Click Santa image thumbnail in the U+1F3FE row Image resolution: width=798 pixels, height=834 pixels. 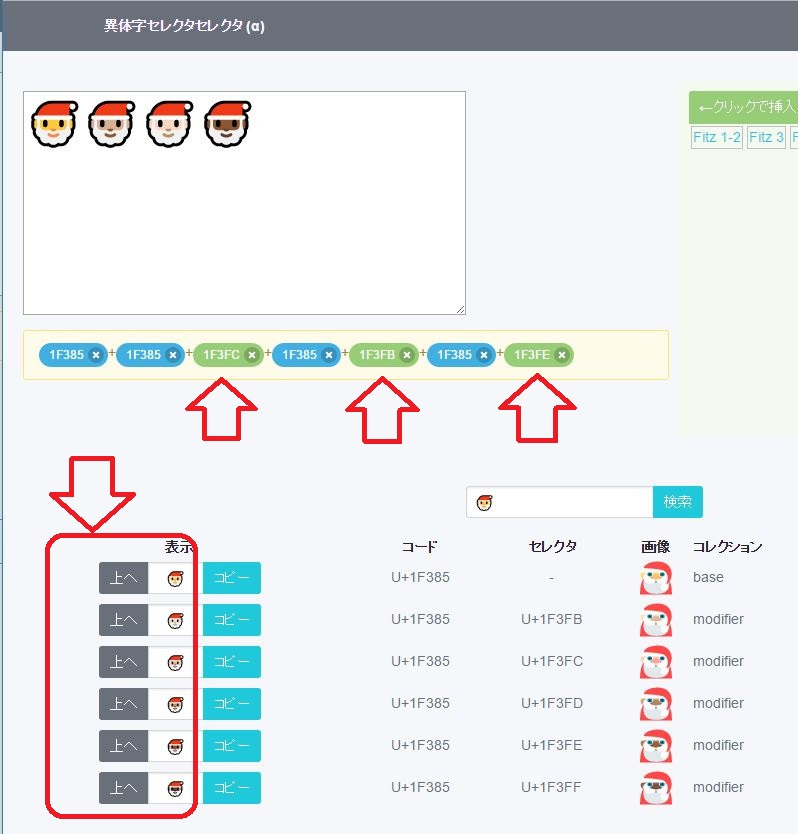(x=656, y=746)
